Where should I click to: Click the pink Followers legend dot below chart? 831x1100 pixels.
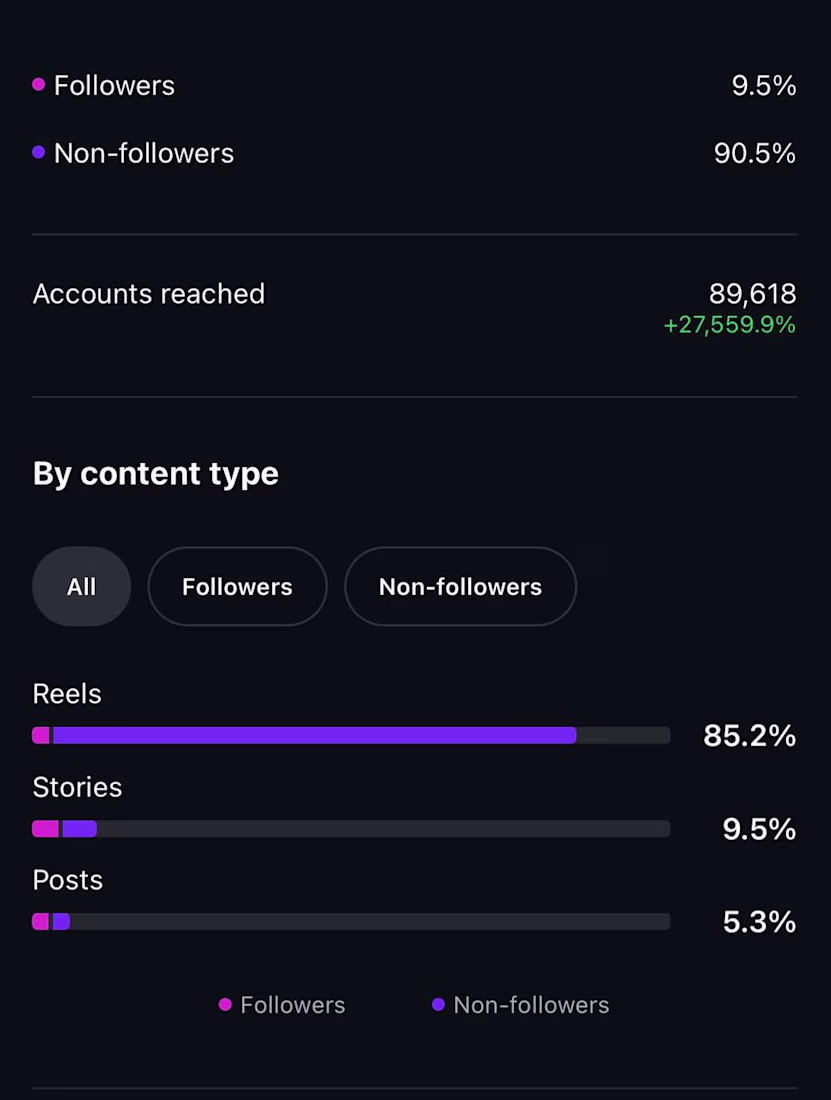(225, 1005)
